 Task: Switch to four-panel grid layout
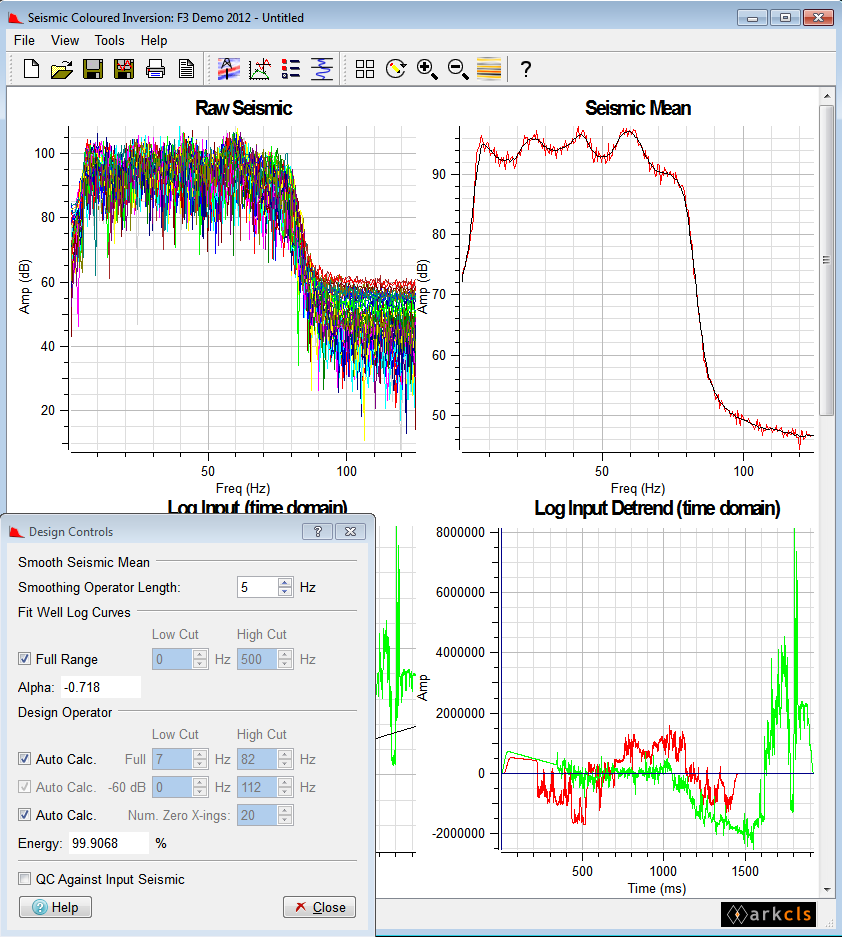tap(365, 69)
